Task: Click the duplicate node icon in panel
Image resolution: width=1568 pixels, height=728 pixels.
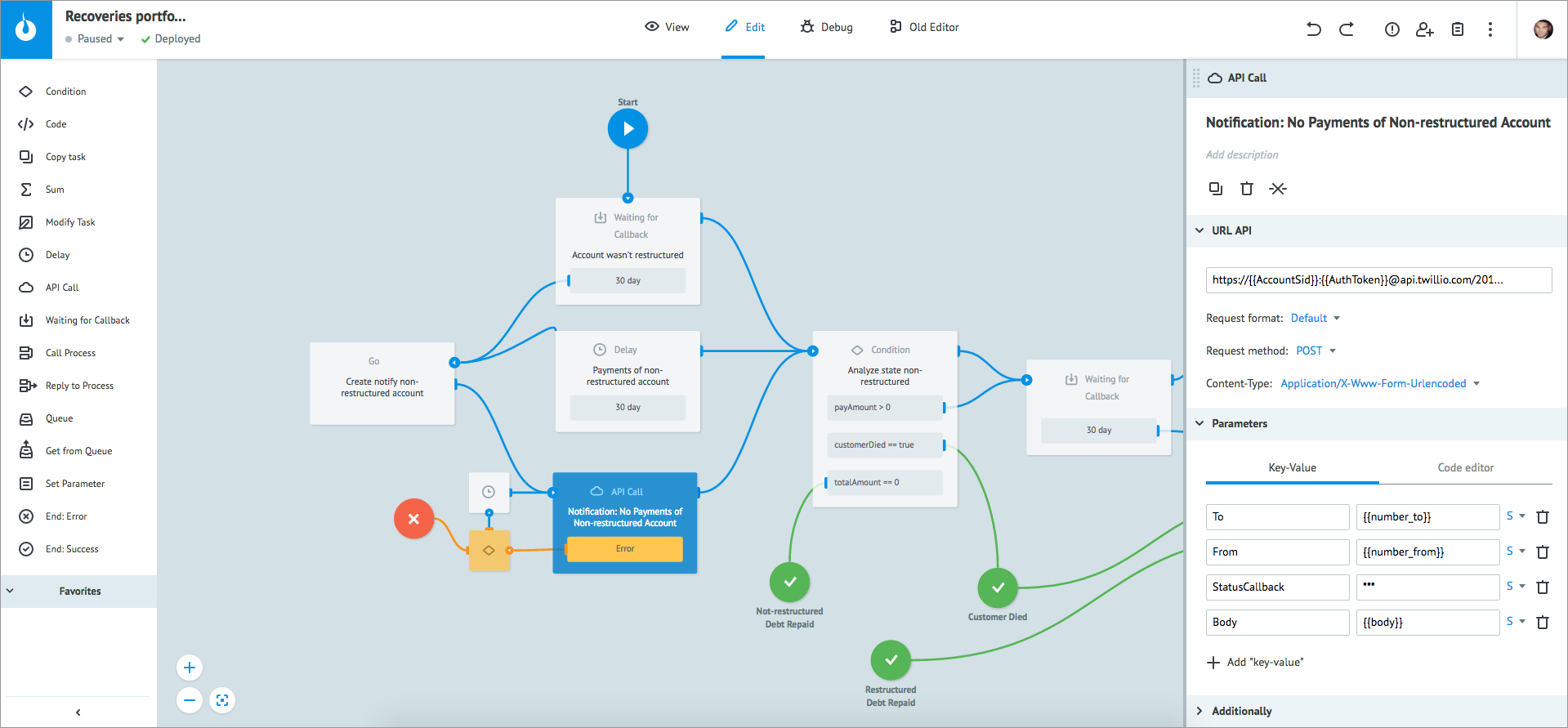Action: 1216,189
